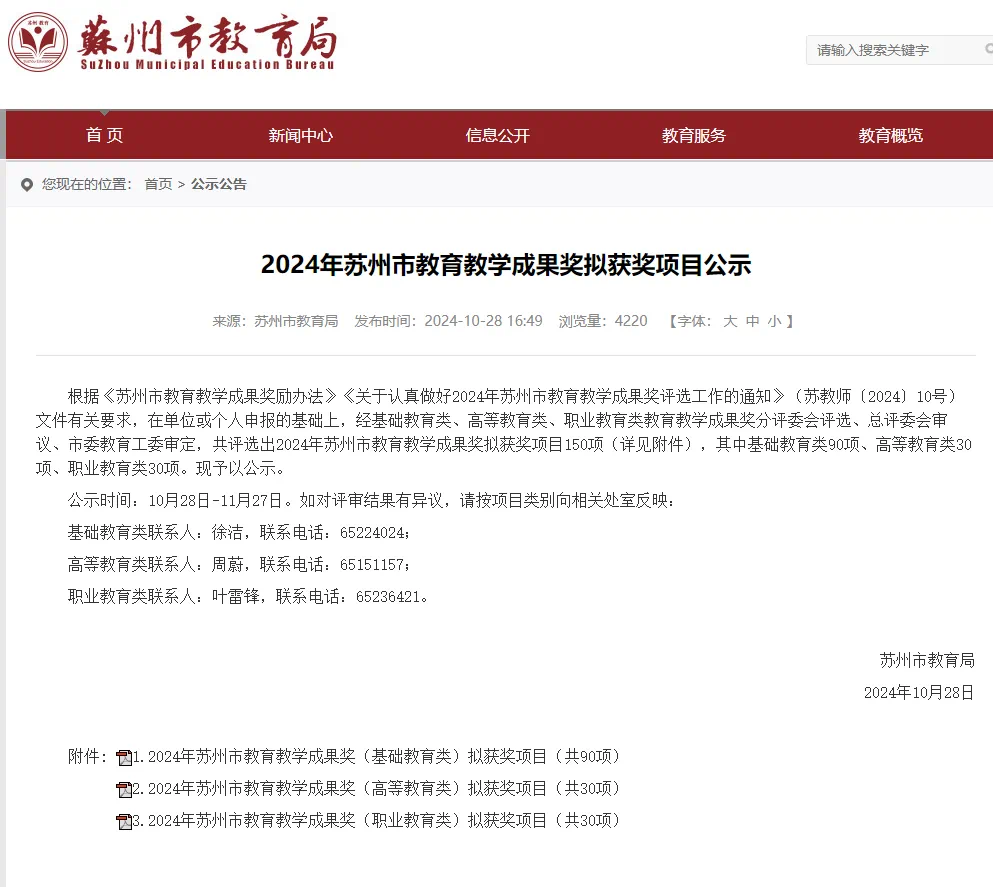Click the location pin icon in breadcrumb
This screenshot has height=887, width=993.
(27, 184)
